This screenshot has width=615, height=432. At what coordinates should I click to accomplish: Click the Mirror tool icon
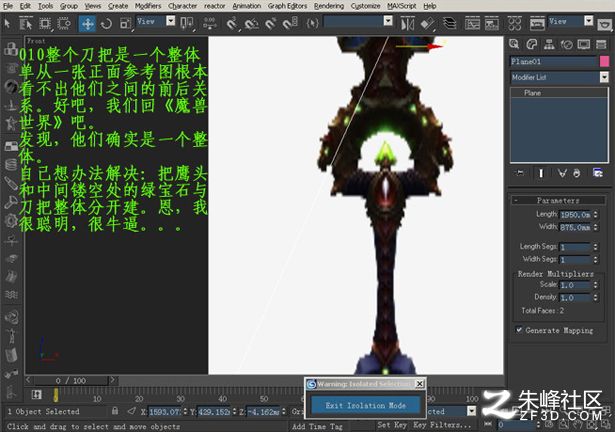tap(407, 24)
